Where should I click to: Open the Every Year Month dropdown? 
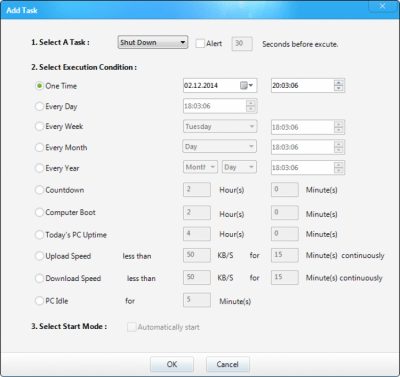(200, 167)
